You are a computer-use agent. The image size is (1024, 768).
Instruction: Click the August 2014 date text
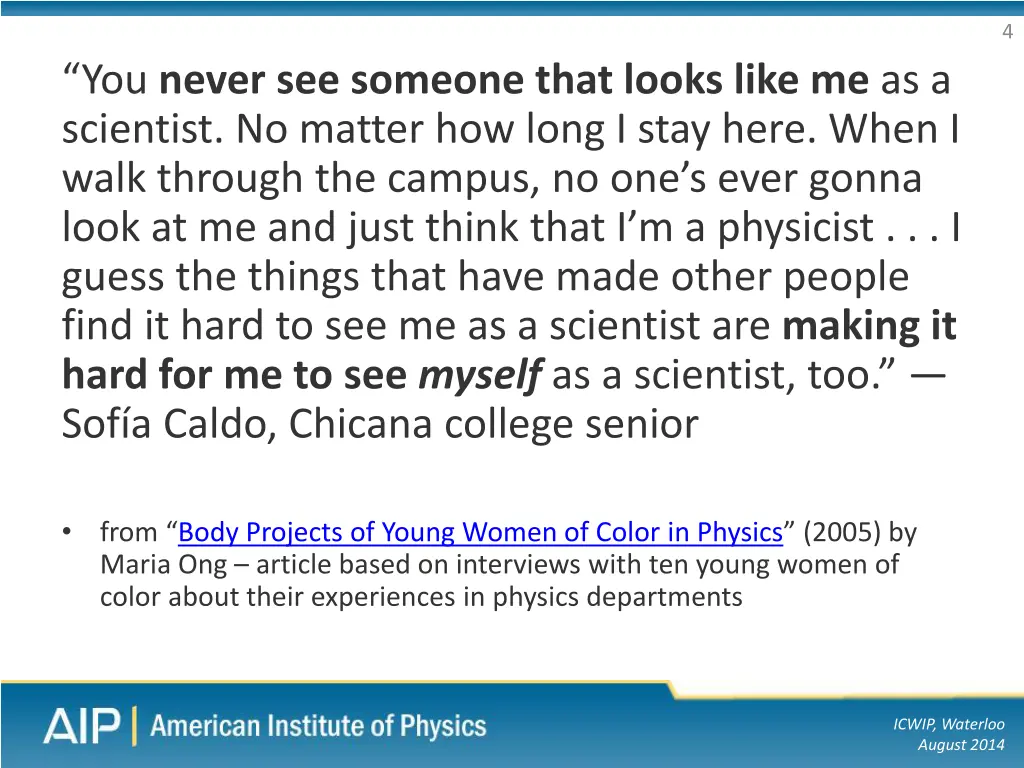[x=961, y=744]
